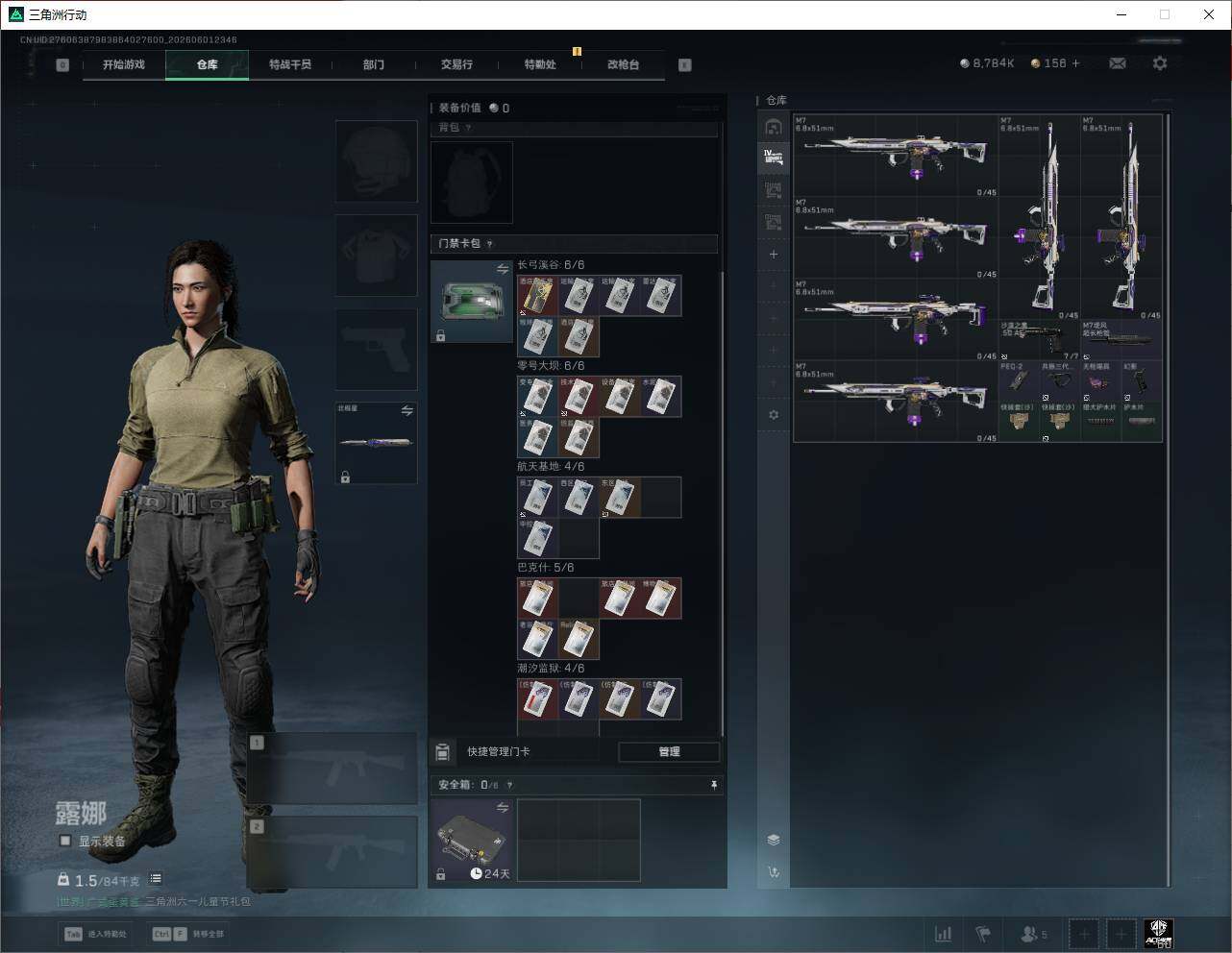Screen dimensions: 1232x953
Task: Select the knife in the melee slot
Action: [x=376, y=443]
